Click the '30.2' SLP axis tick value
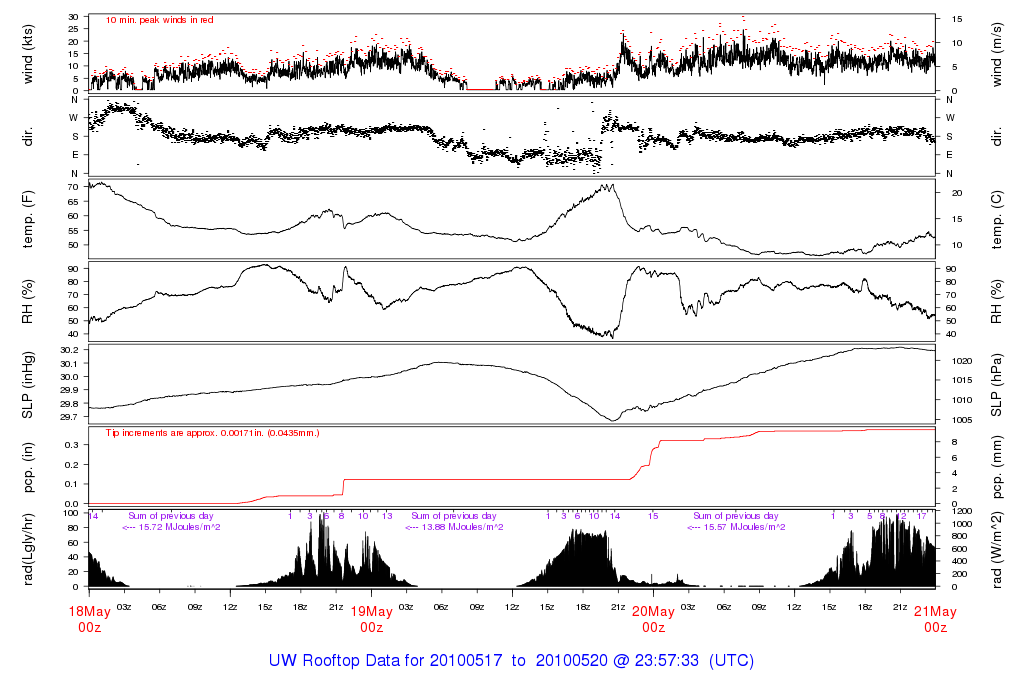The width and height of the screenshot is (1024, 700). pos(69,350)
